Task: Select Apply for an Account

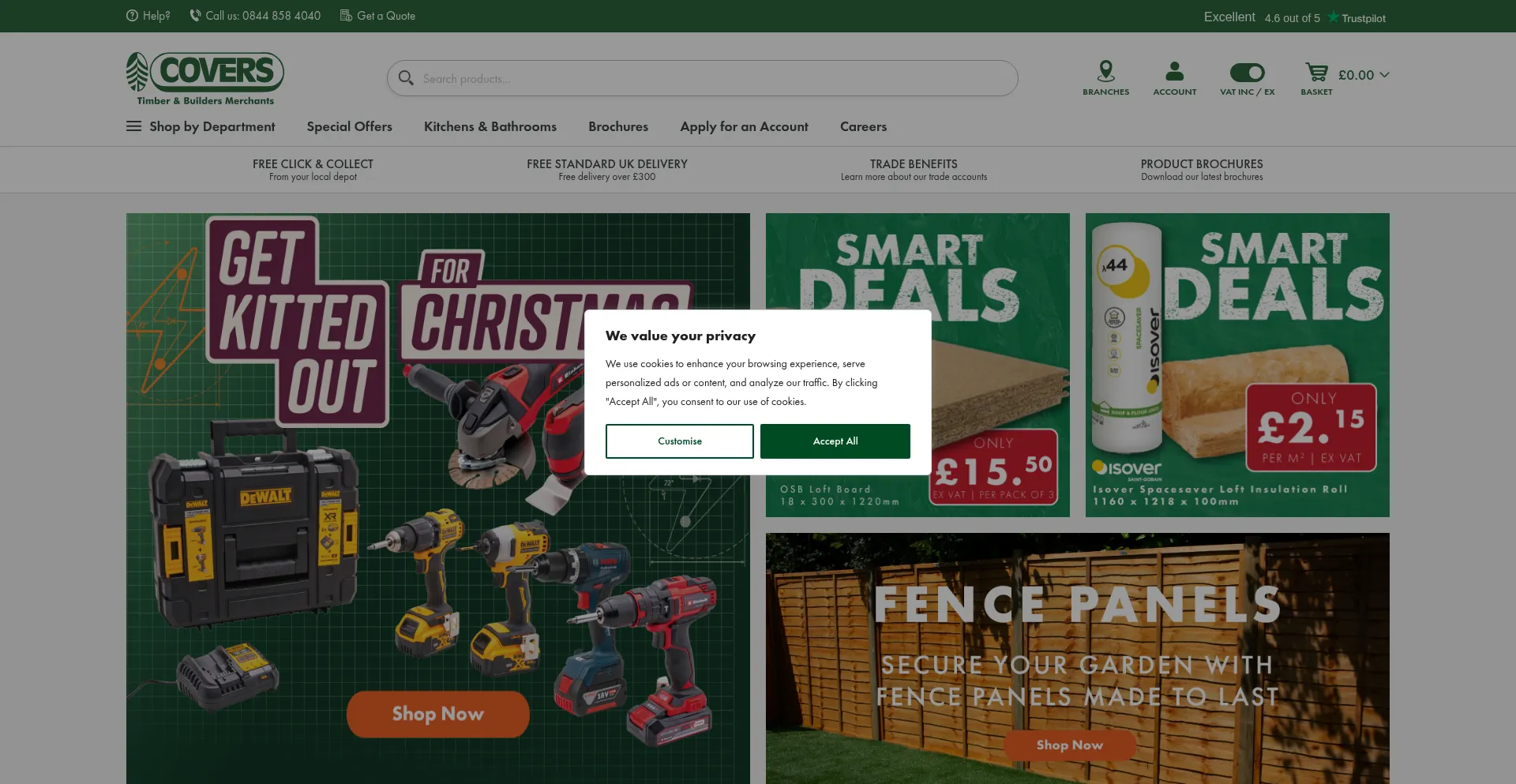Action: pos(744,126)
